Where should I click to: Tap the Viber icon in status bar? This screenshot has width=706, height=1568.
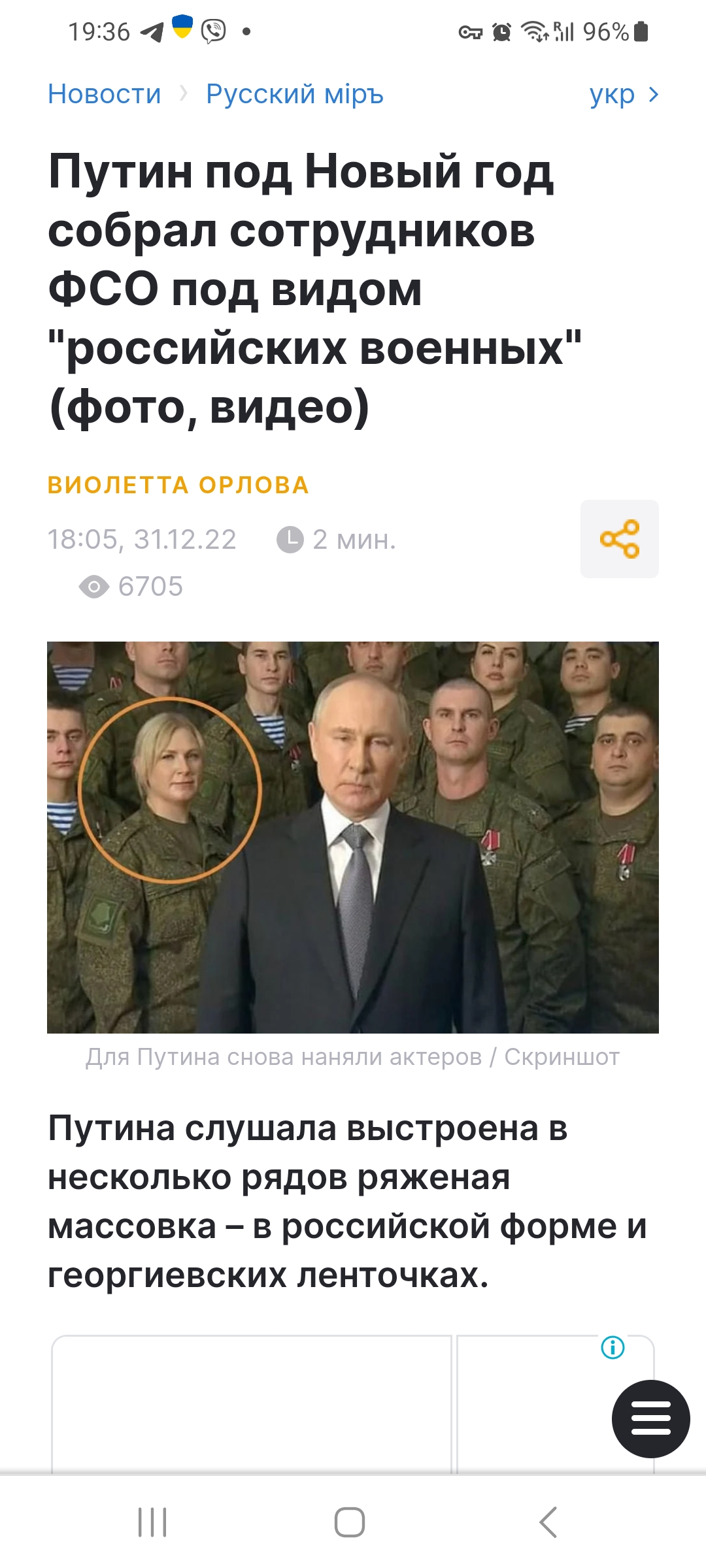point(213,31)
